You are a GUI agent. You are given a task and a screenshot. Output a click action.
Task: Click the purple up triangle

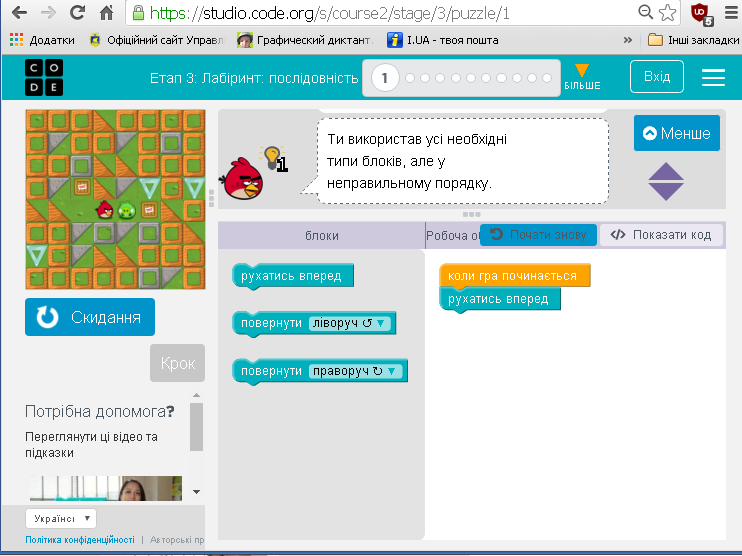click(x=666, y=171)
